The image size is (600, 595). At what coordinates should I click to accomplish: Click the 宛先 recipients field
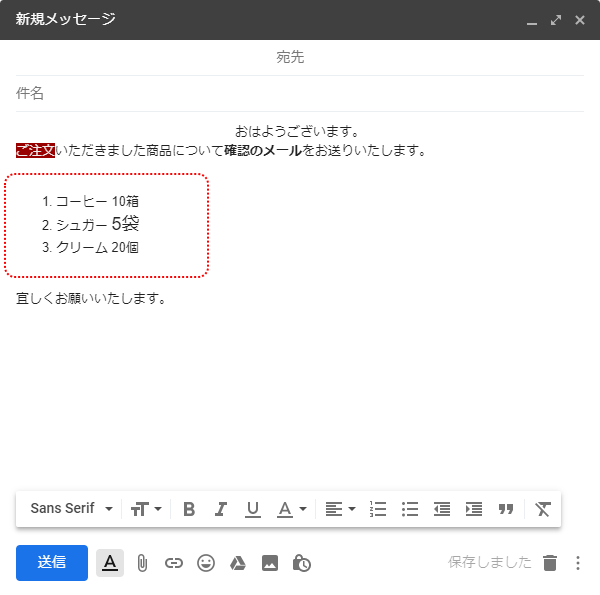point(300,57)
